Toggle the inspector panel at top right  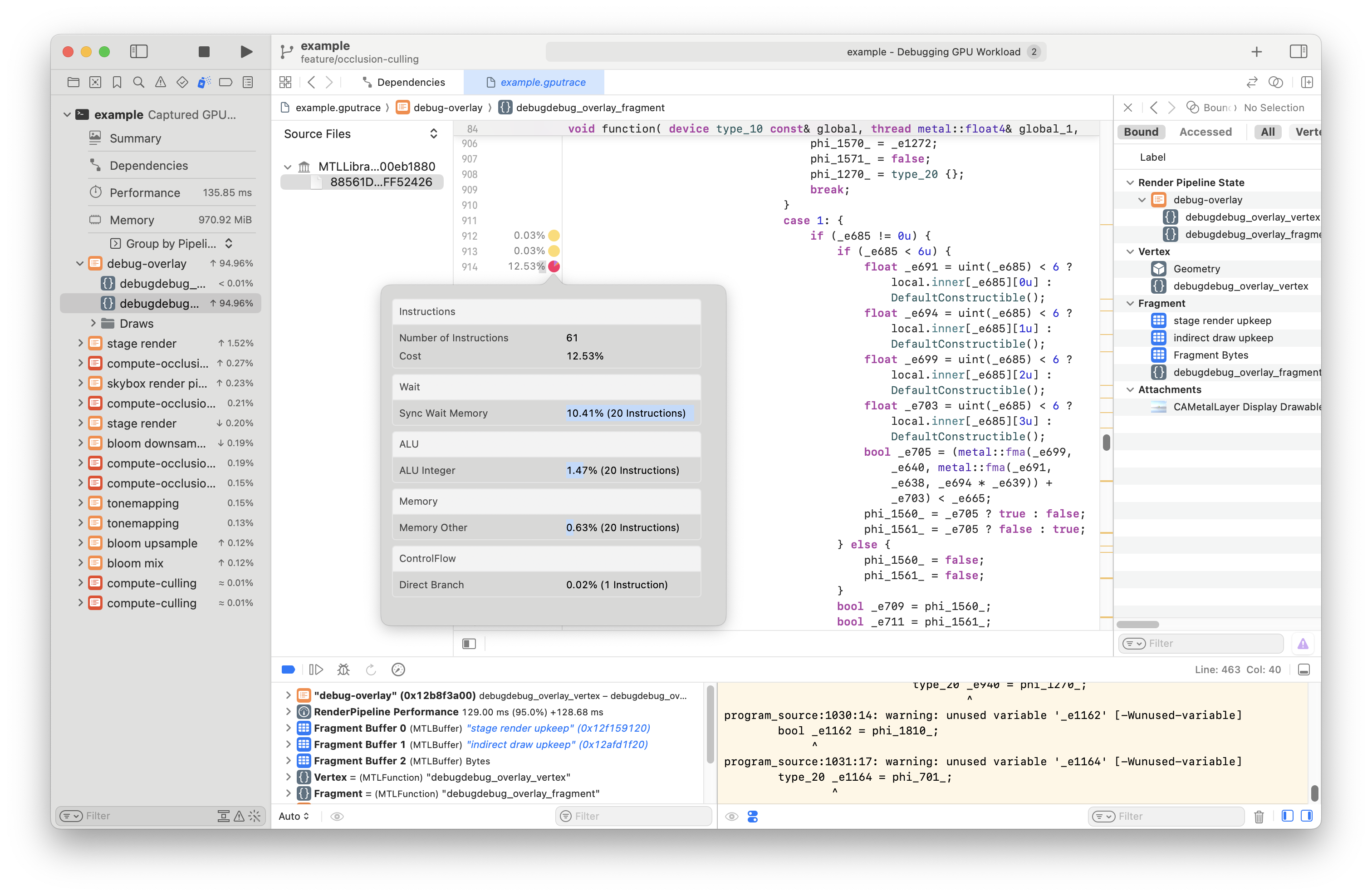click(1298, 51)
